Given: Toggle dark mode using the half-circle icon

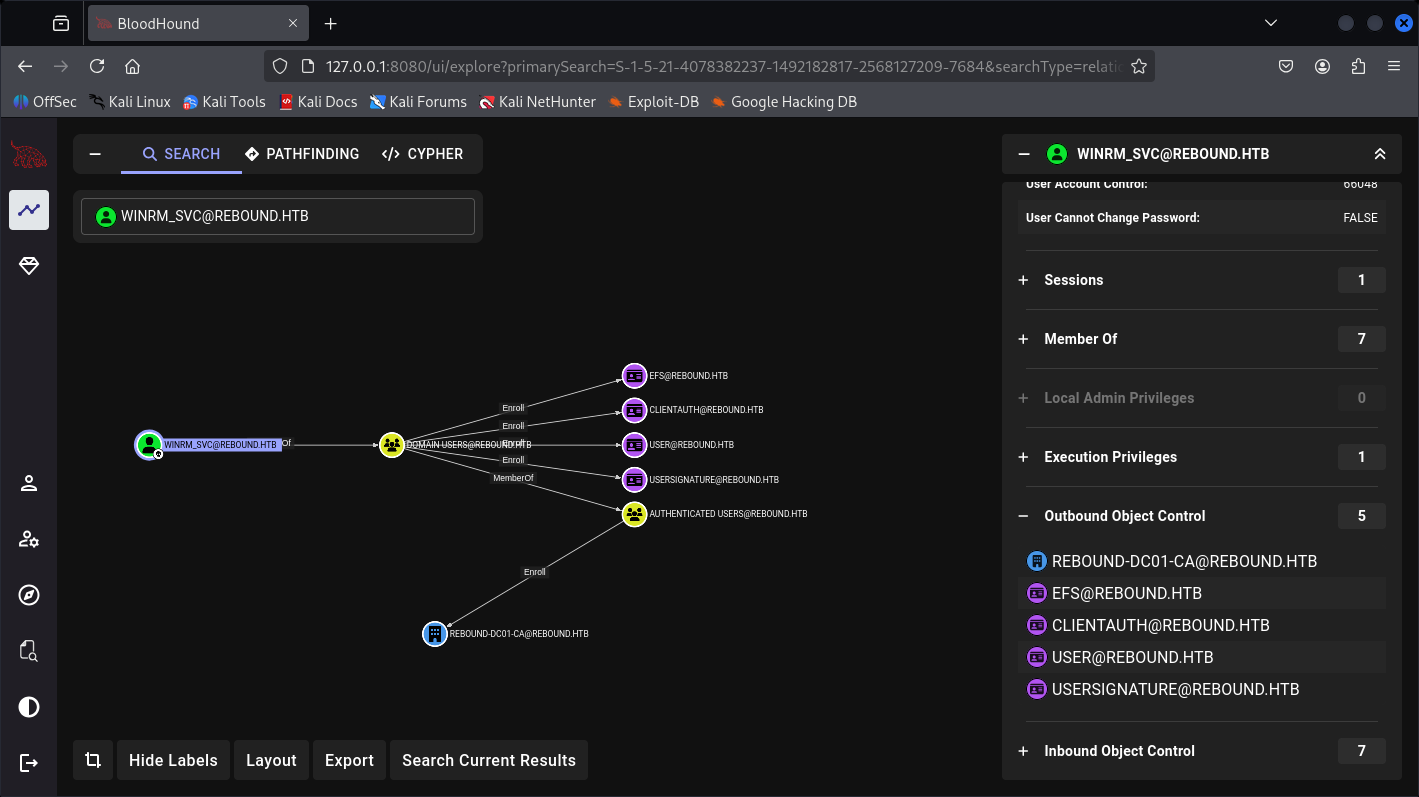Looking at the screenshot, I should [x=29, y=708].
